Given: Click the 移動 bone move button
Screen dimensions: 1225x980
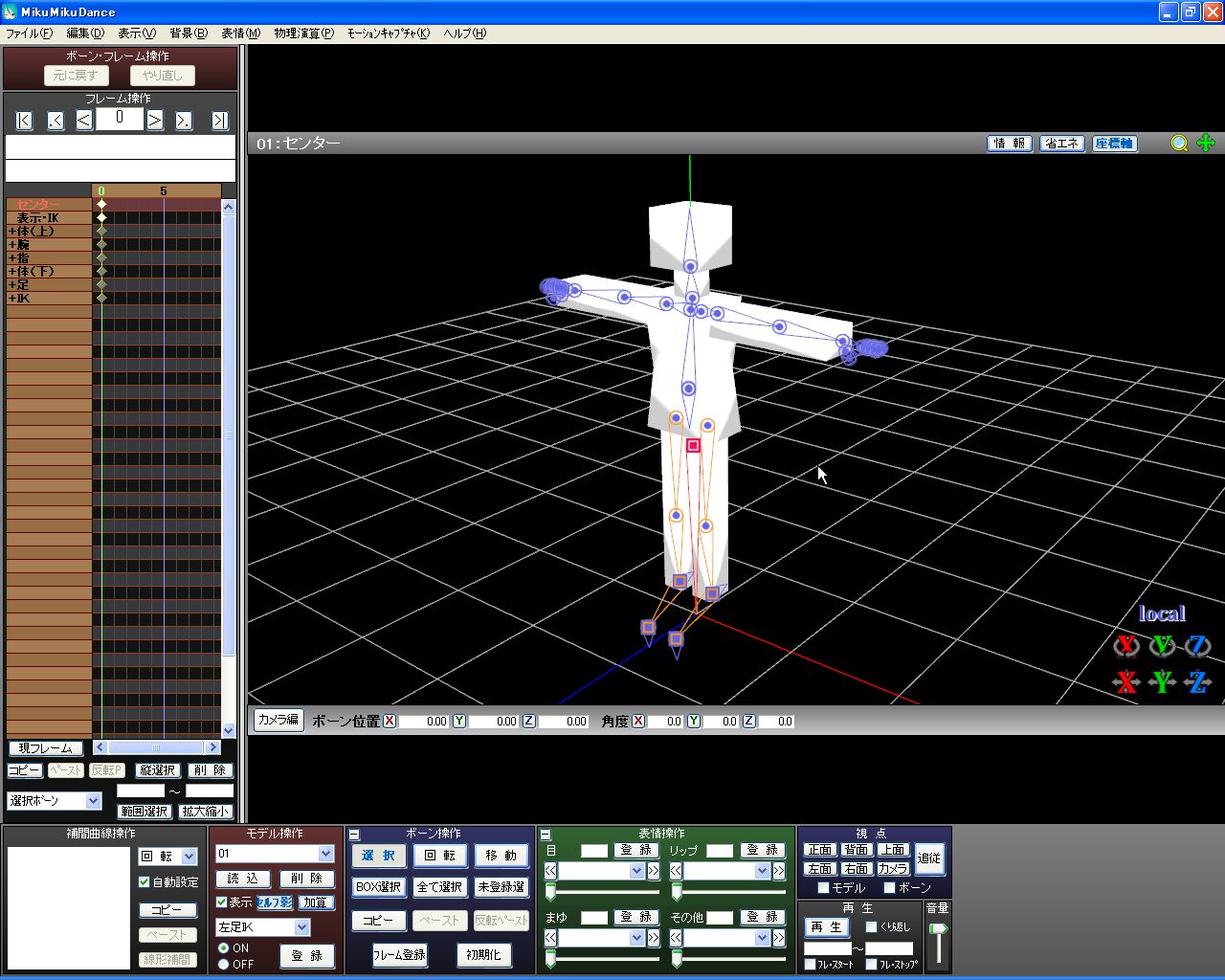Looking at the screenshot, I should 501,856.
